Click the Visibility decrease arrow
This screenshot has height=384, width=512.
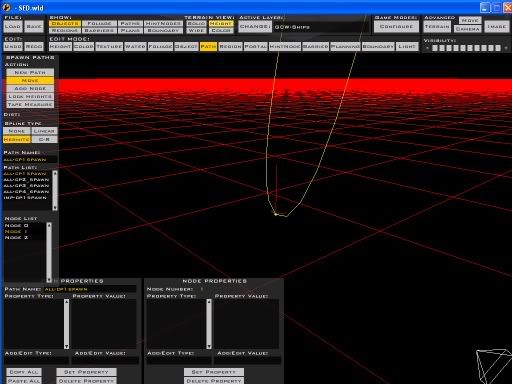coord(427,48)
